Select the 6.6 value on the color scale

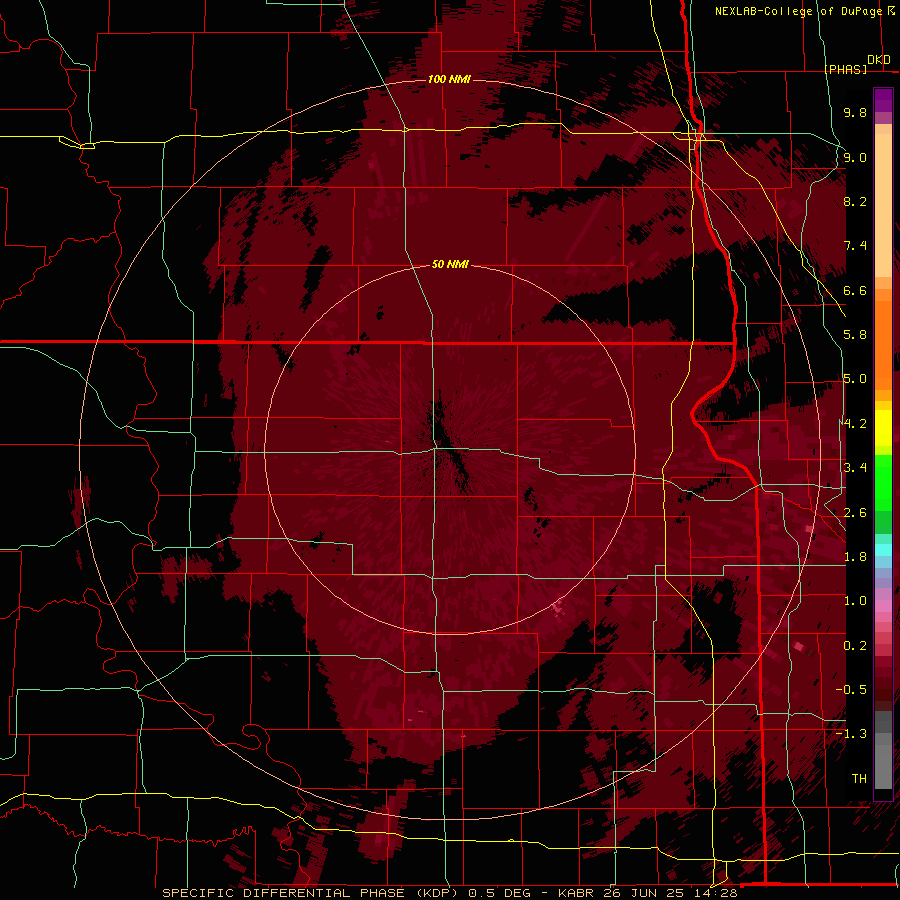click(855, 290)
